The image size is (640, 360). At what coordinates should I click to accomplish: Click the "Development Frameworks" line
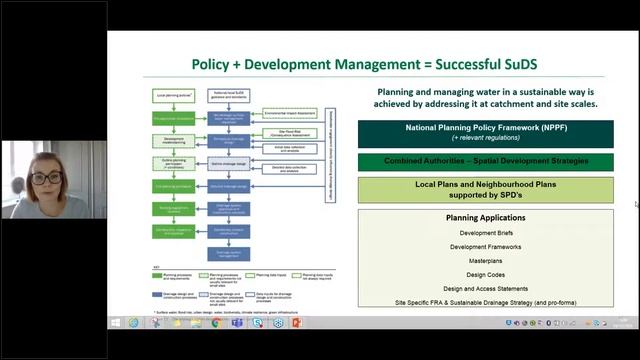(x=486, y=247)
